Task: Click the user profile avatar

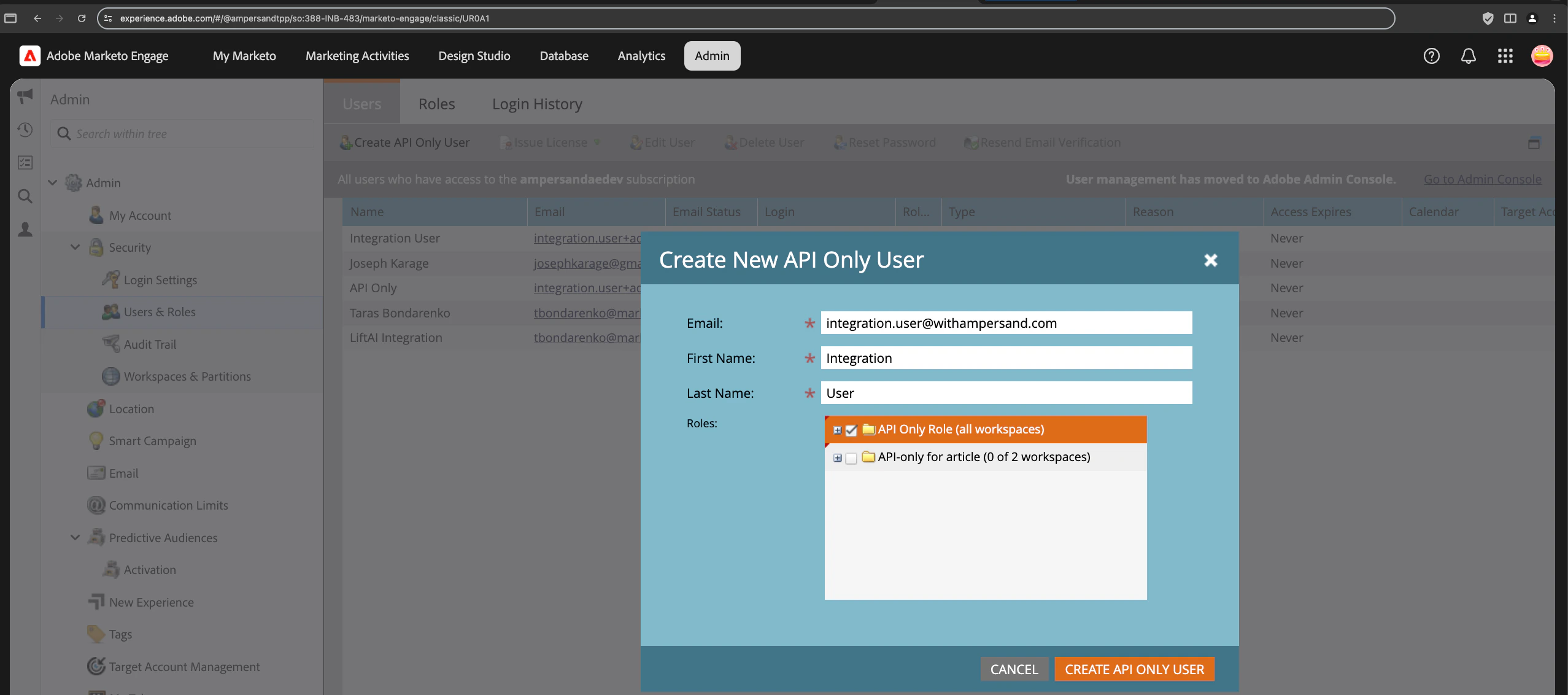Action: (x=1542, y=56)
